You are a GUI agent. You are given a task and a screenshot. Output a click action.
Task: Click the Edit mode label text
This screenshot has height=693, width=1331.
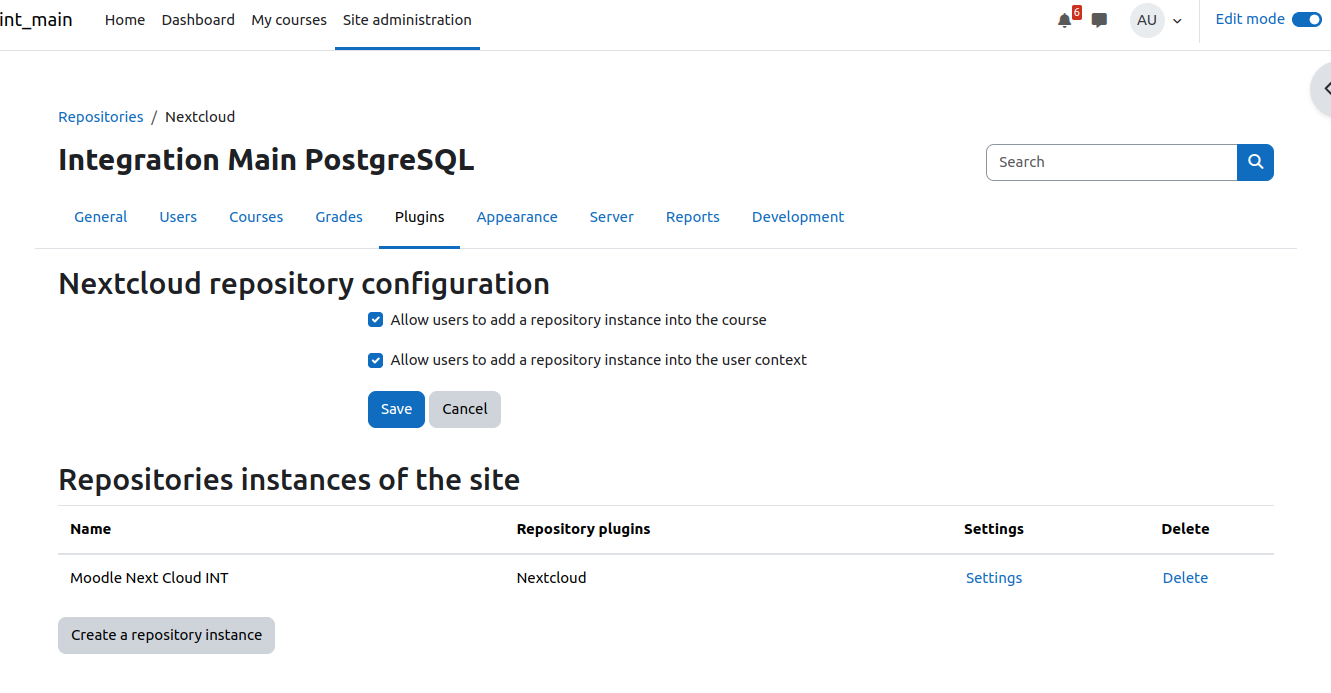[1250, 19]
